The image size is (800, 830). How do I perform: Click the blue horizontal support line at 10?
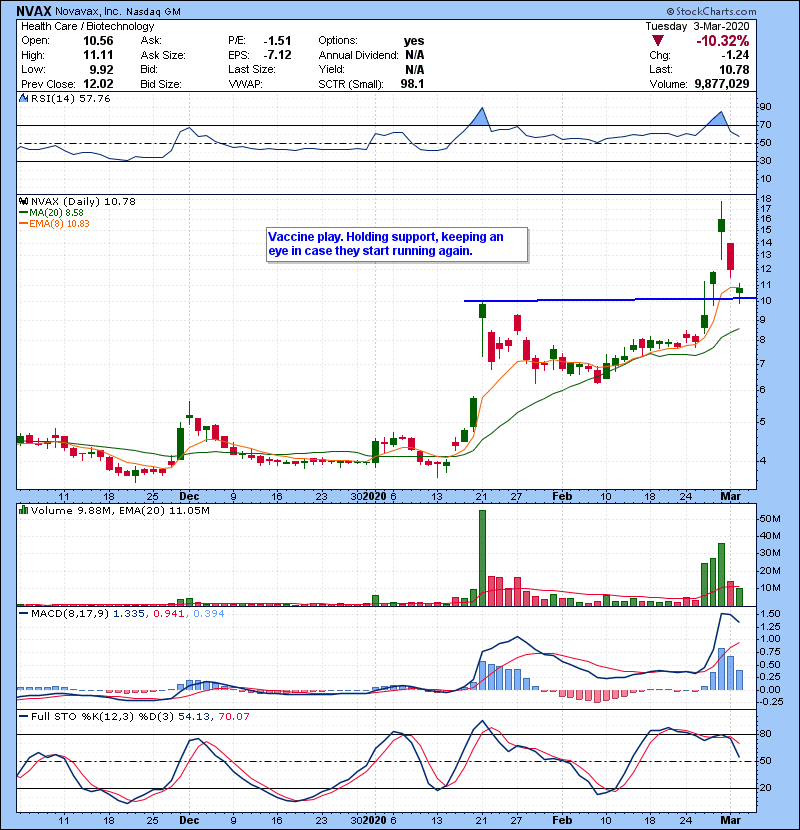(x=609, y=300)
